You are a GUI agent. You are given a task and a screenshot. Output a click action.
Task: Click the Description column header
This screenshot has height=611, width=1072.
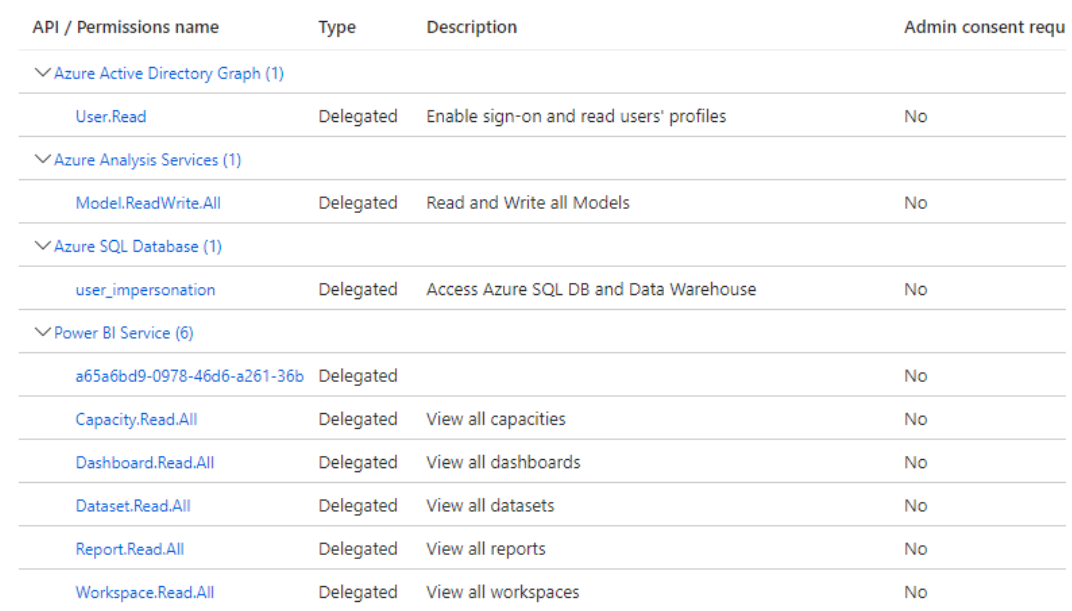tap(471, 27)
